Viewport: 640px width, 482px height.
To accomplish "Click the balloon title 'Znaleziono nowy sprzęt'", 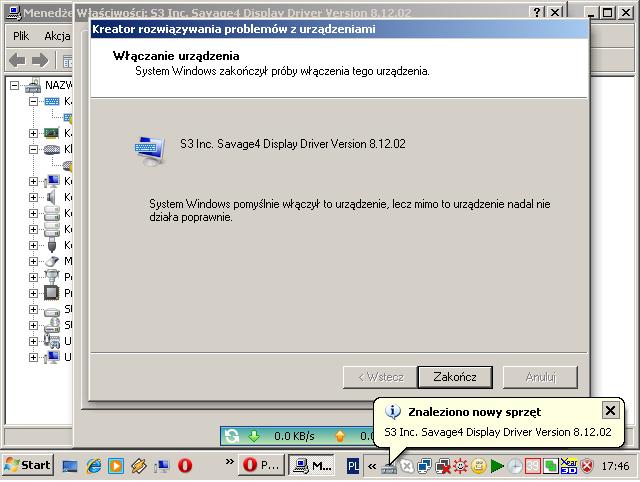I will click(474, 412).
